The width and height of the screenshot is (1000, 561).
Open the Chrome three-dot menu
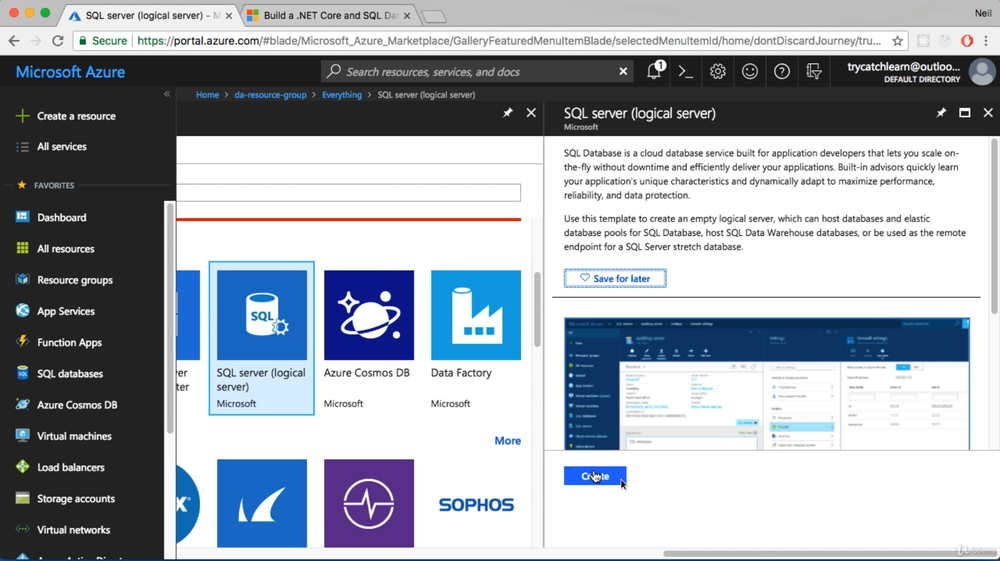pos(986,41)
